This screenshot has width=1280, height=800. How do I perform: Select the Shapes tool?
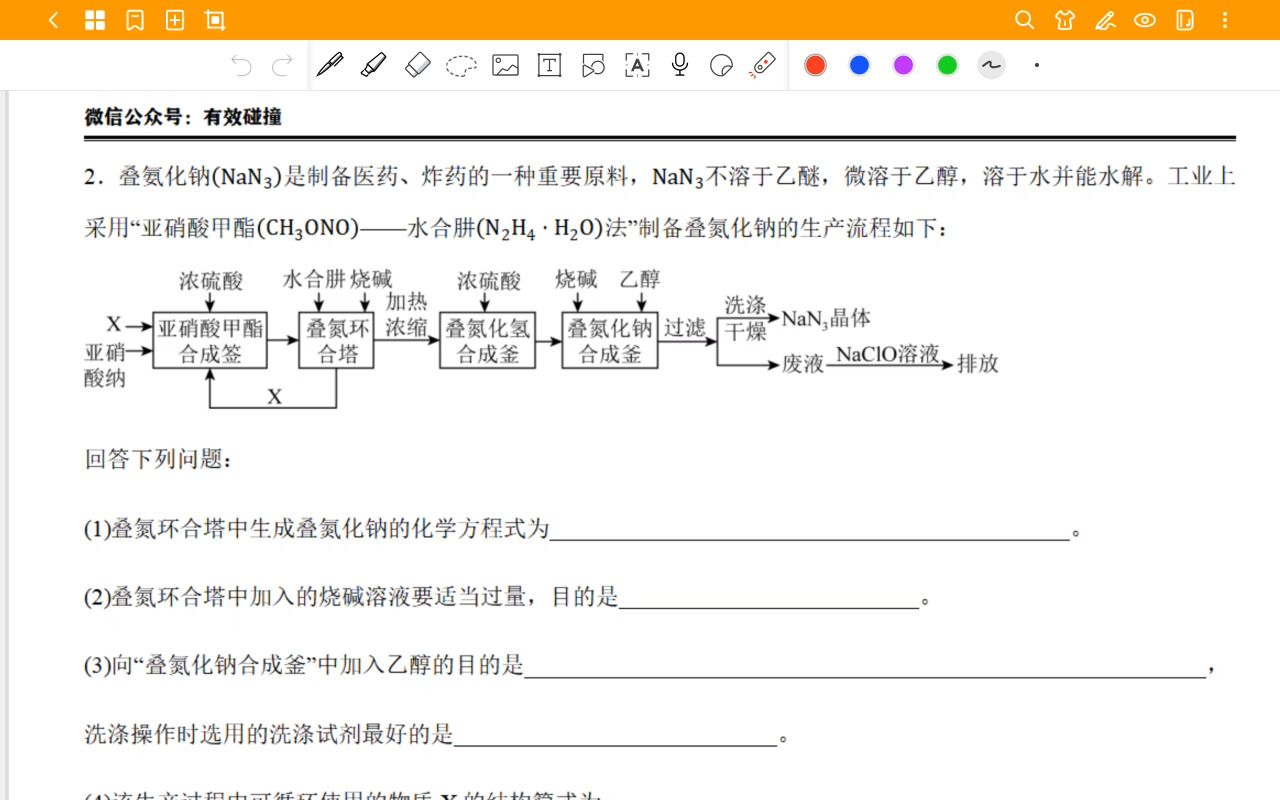593,66
